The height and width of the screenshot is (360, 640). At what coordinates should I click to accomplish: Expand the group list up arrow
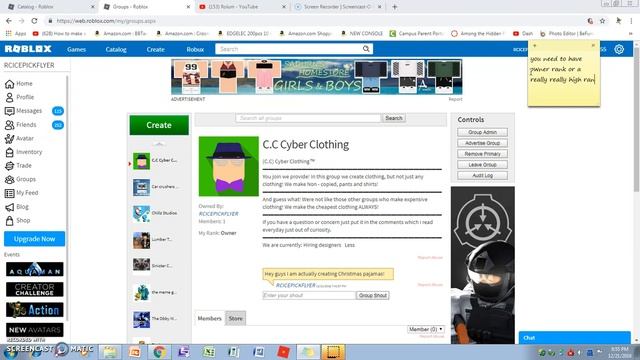tap(159, 144)
